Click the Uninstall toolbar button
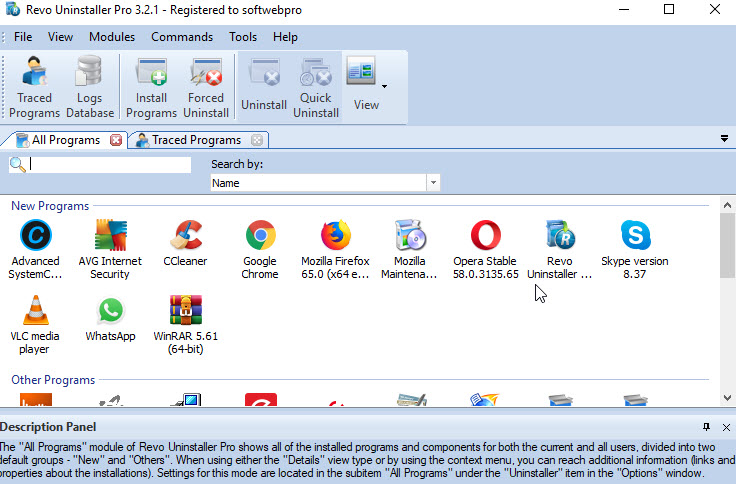 click(264, 87)
